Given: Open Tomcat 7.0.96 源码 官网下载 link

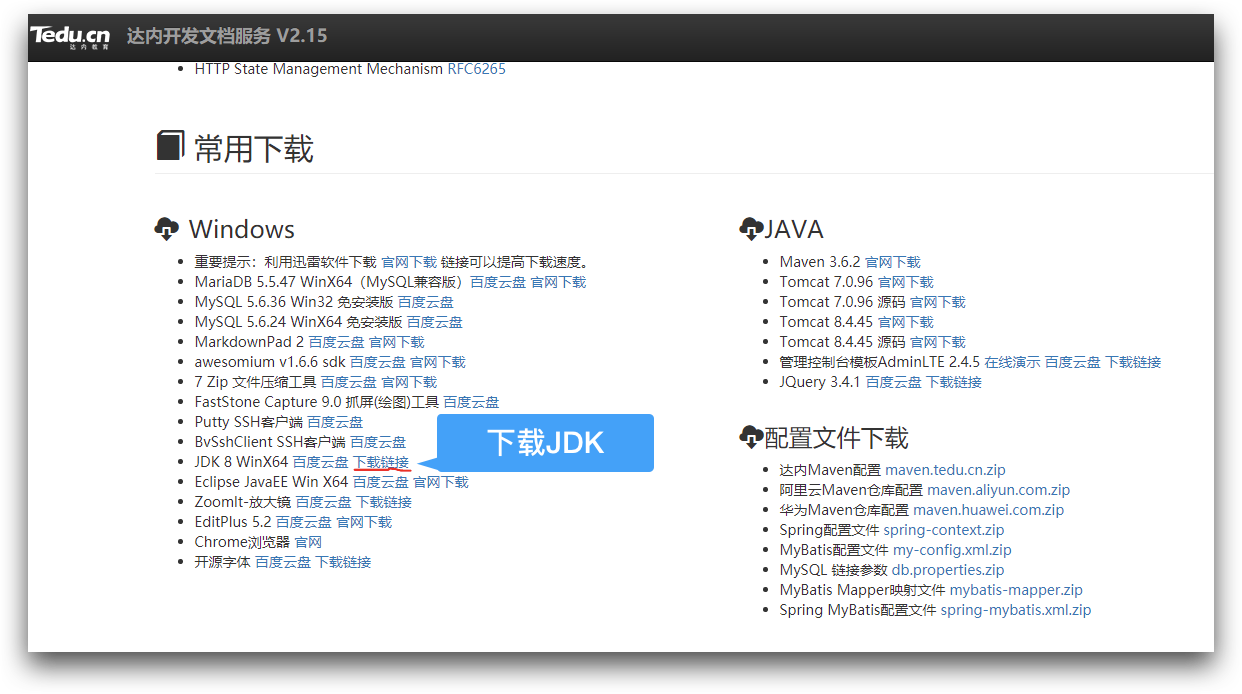Looking at the screenshot, I should click(x=938, y=302).
